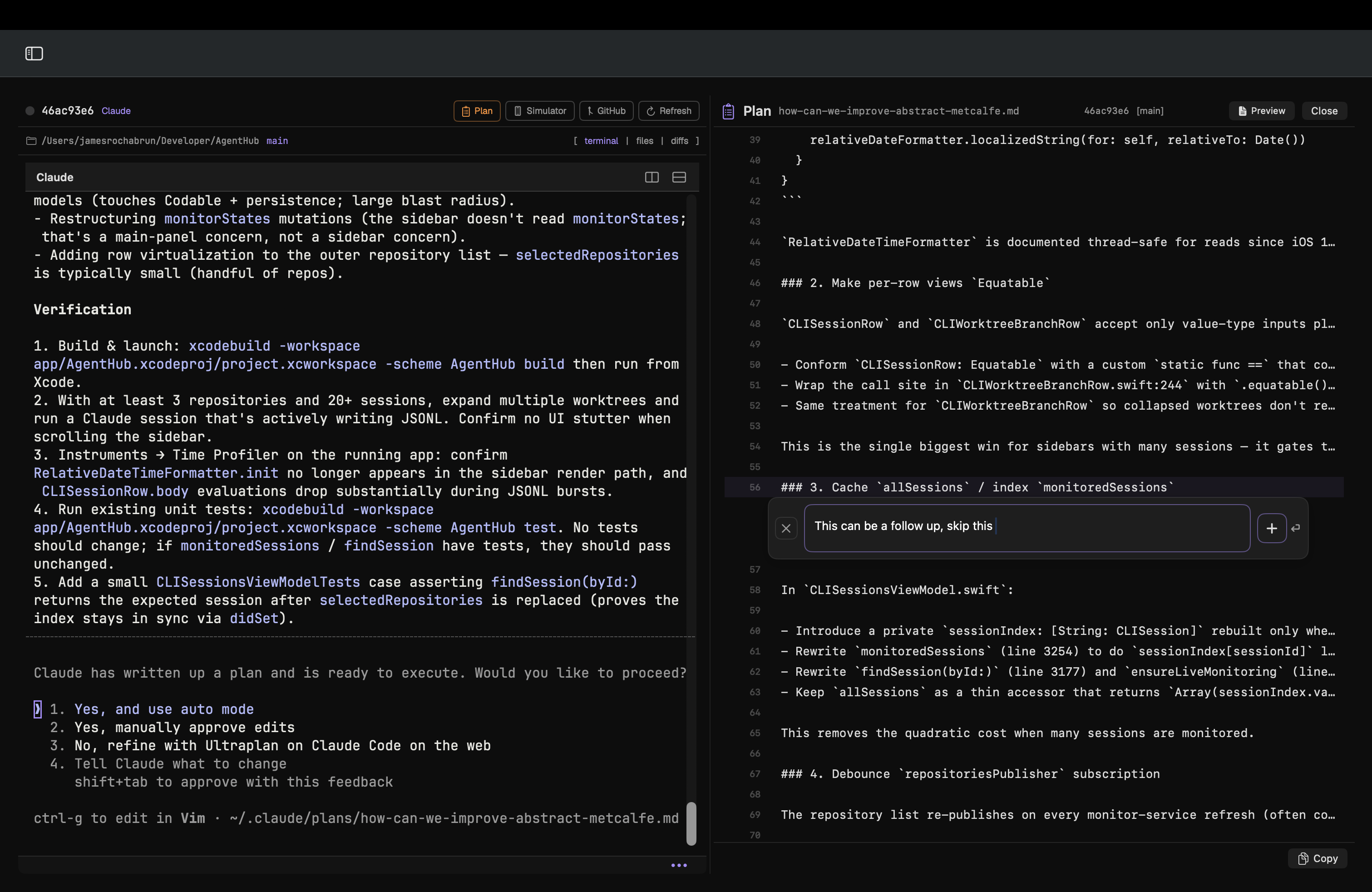Screen dimensions: 1372x892
Task: Copy the plan using Copy button
Action: (x=1317, y=858)
